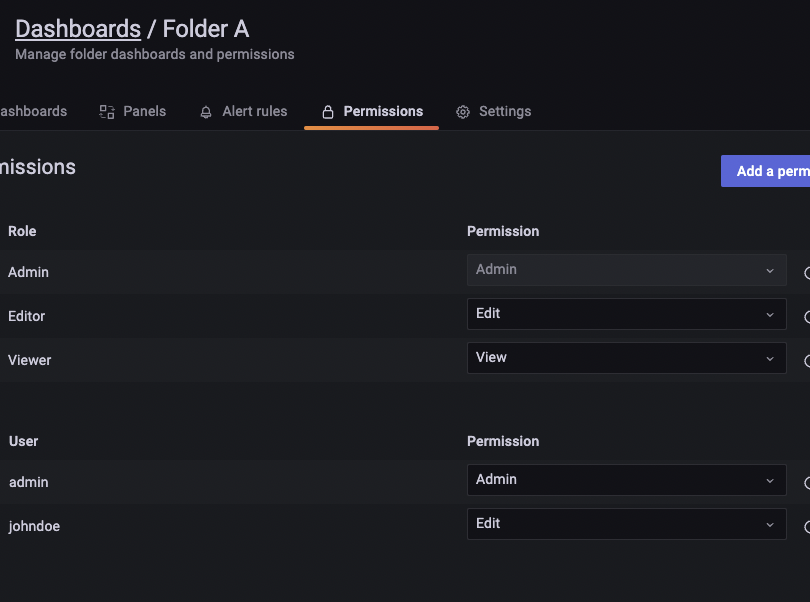Open the Dashboards breadcrumb link
This screenshot has width=810, height=602.
[78, 28]
